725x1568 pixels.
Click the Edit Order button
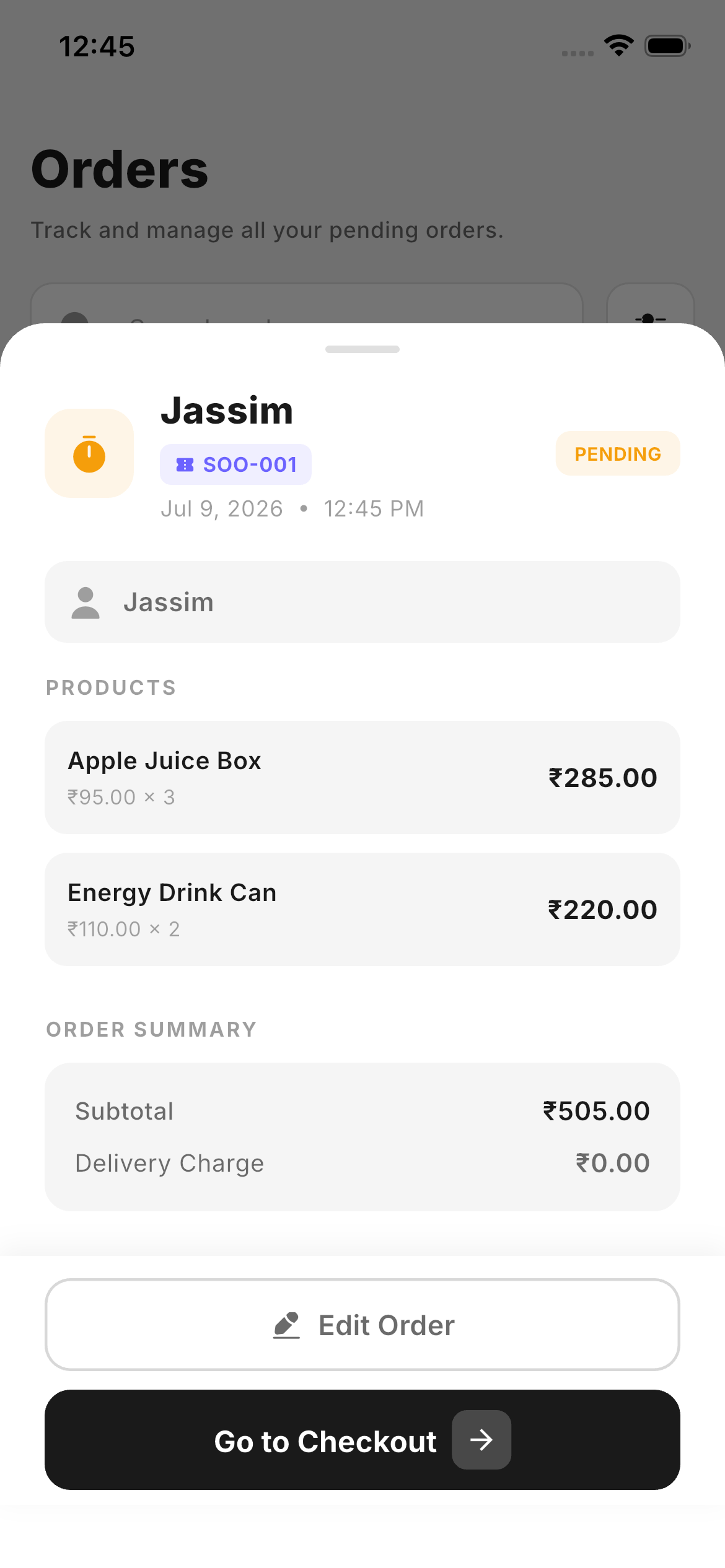(x=362, y=1325)
